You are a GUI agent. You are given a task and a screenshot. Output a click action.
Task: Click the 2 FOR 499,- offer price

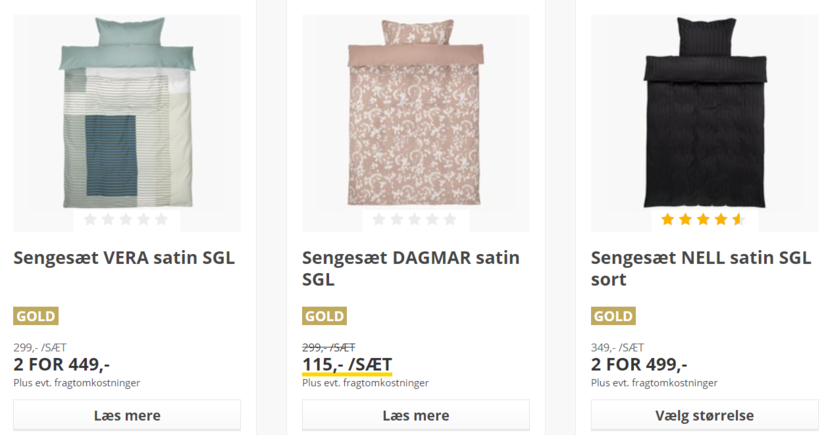click(x=639, y=364)
